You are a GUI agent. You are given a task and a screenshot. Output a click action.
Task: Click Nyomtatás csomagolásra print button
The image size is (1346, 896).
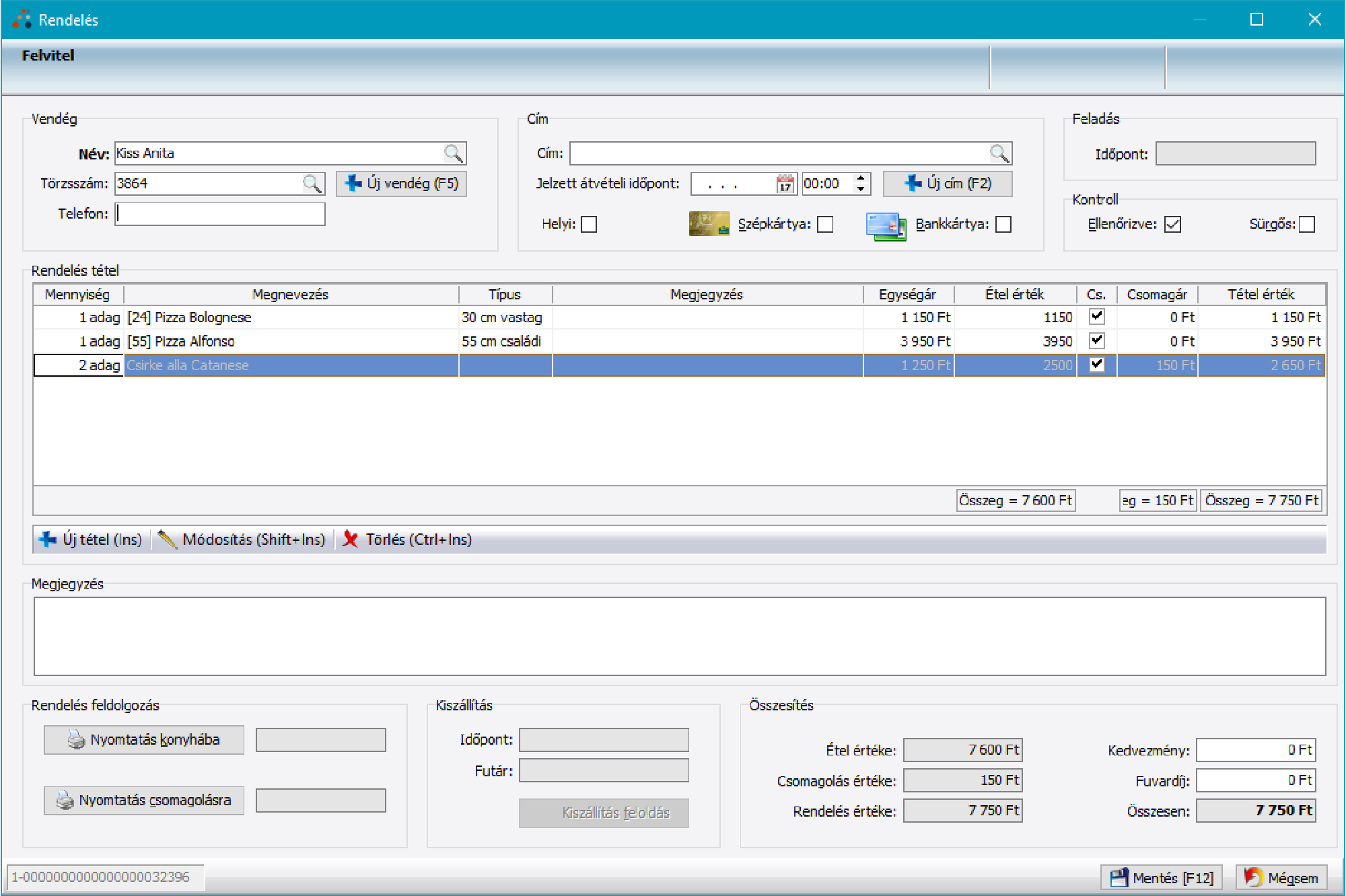[144, 800]
